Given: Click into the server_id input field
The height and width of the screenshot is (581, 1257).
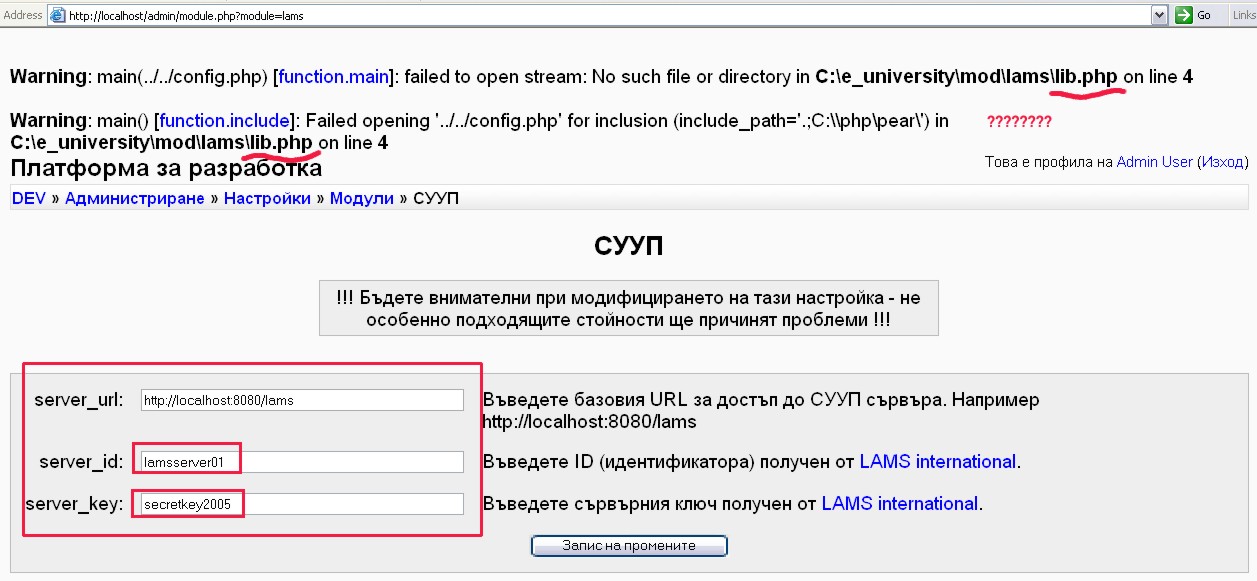Looking at the screenshot, I should (x=302, y=462).
